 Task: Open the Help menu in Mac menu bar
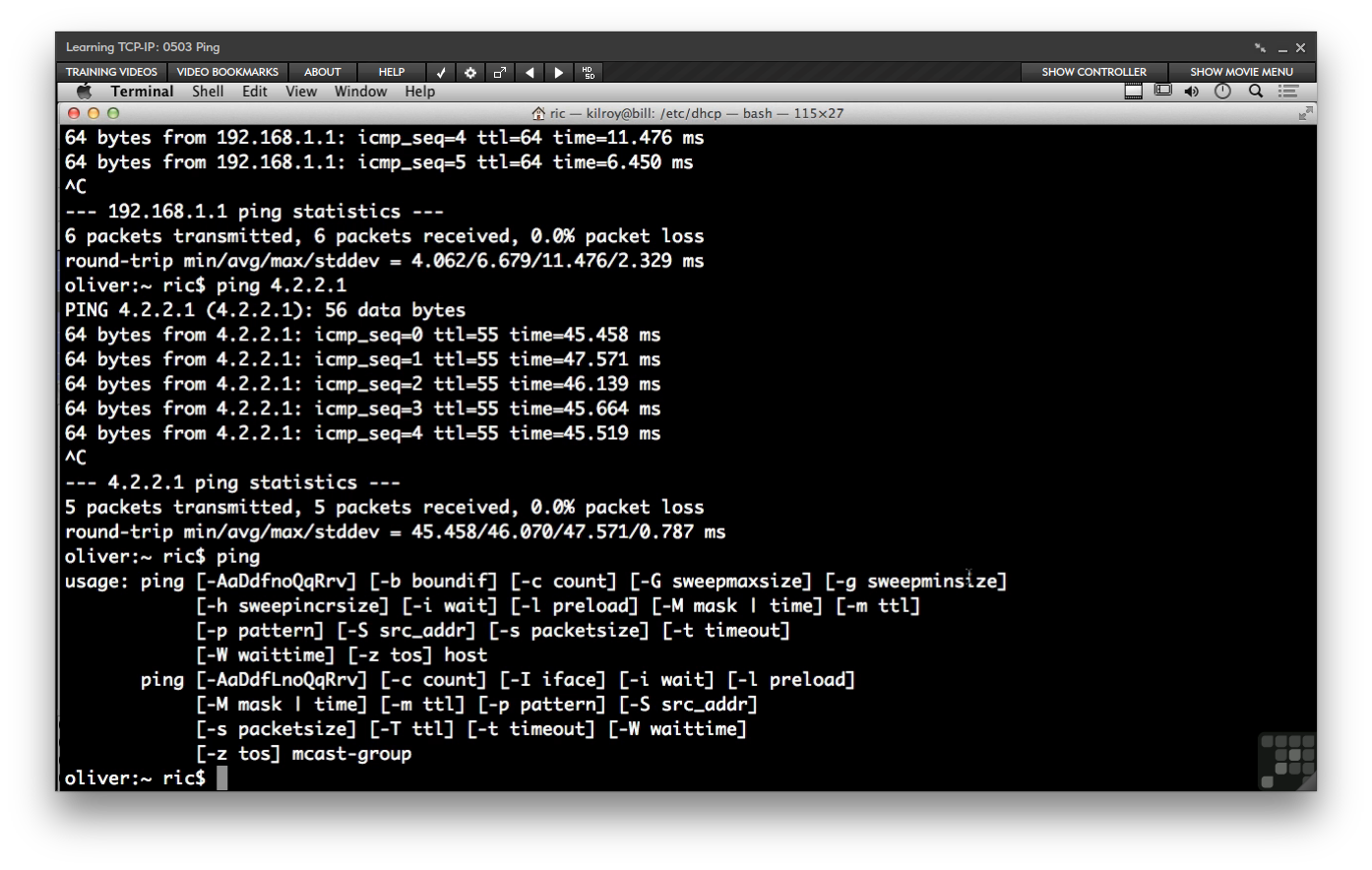point(419,92)
